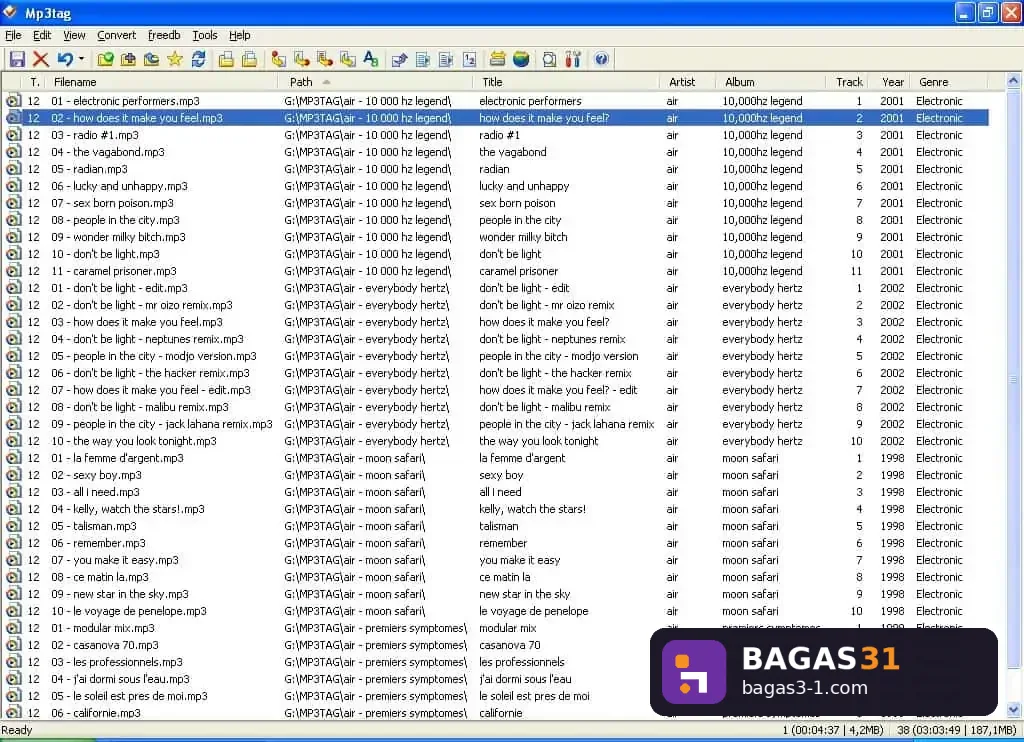The width and height of the screenshot is (1024, 742).
Task: Click the Change directory folder icon with green check
Action: tap(105, 59)
